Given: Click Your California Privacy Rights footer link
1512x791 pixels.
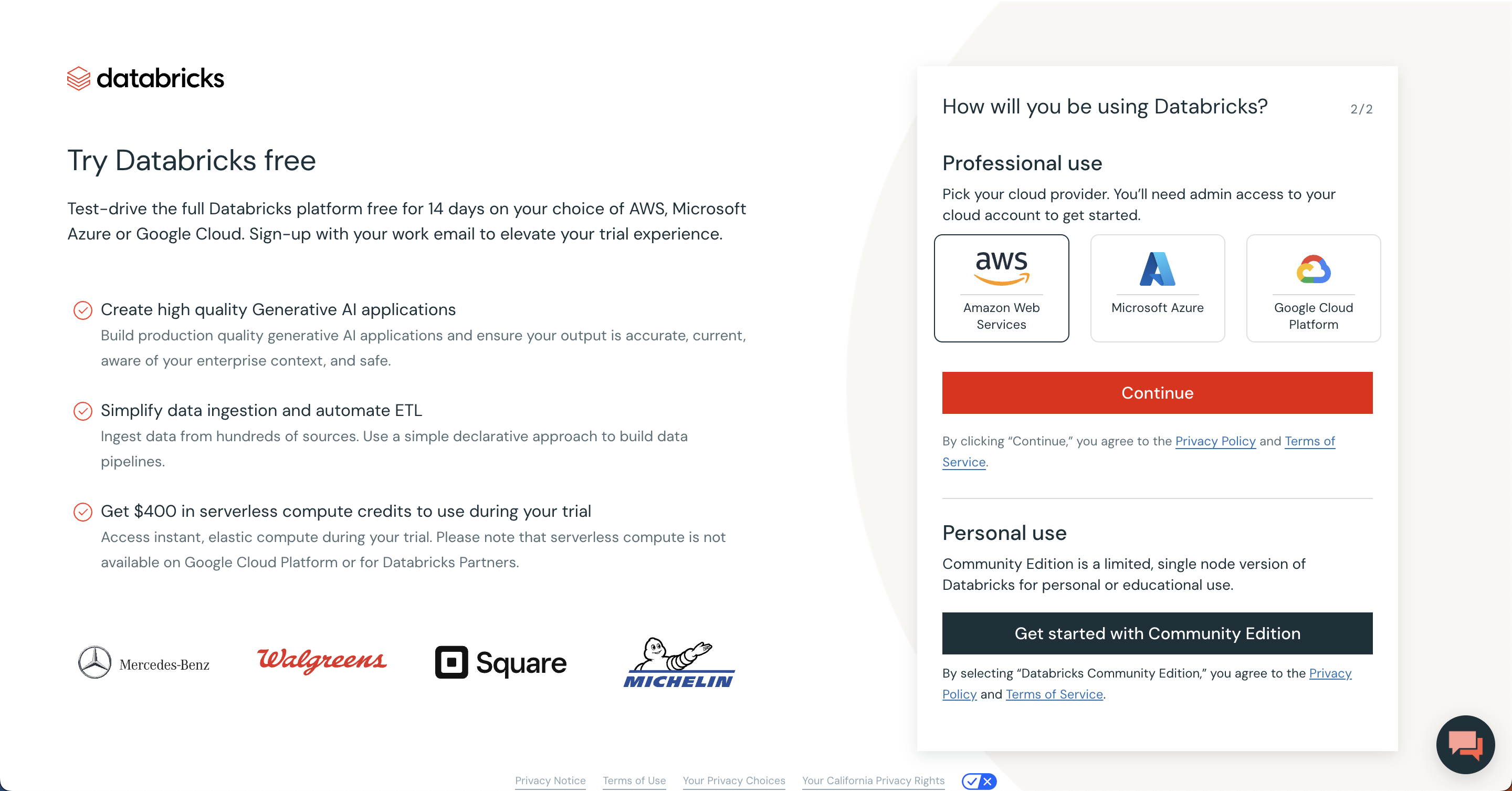Looking at the screenshot, I should click(x=872, y=782).
